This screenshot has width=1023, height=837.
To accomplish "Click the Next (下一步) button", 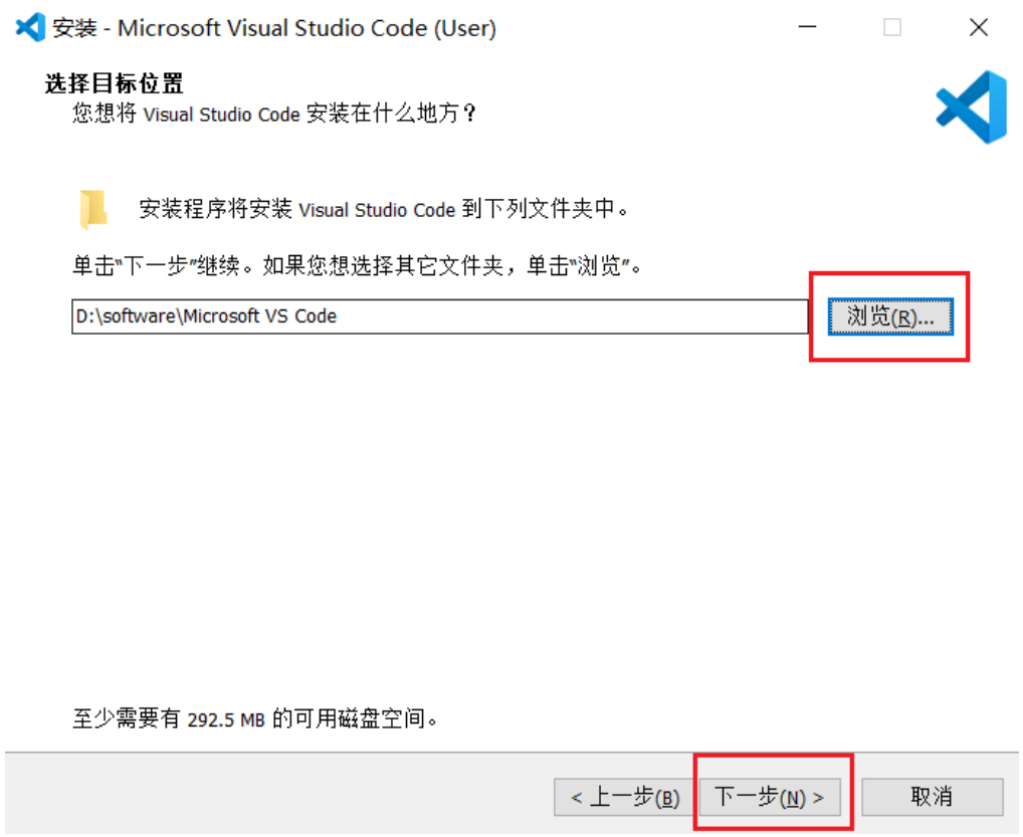I will [770, 797].
